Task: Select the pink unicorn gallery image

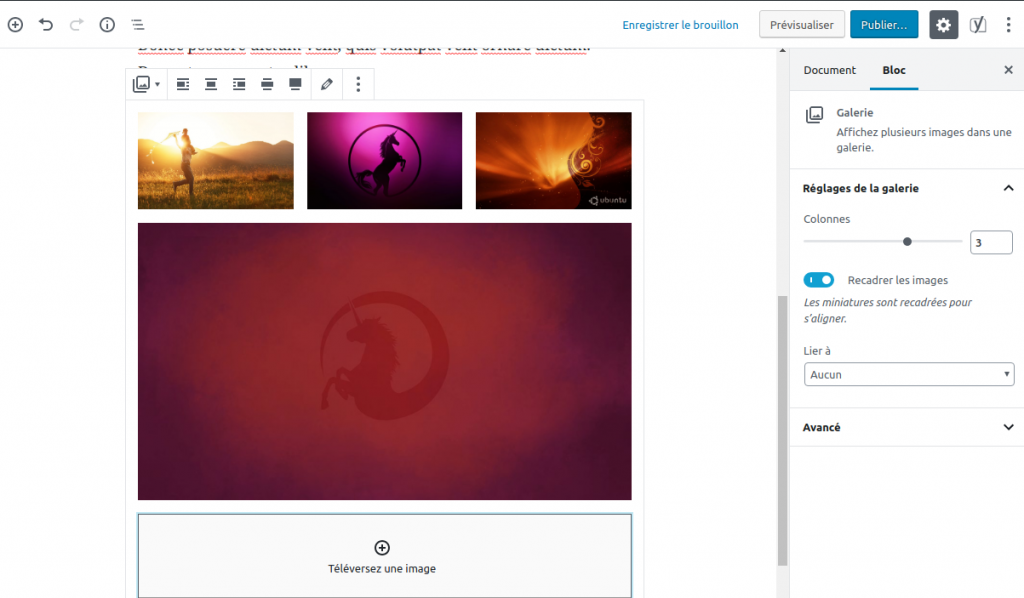Action: coord(385,161)
